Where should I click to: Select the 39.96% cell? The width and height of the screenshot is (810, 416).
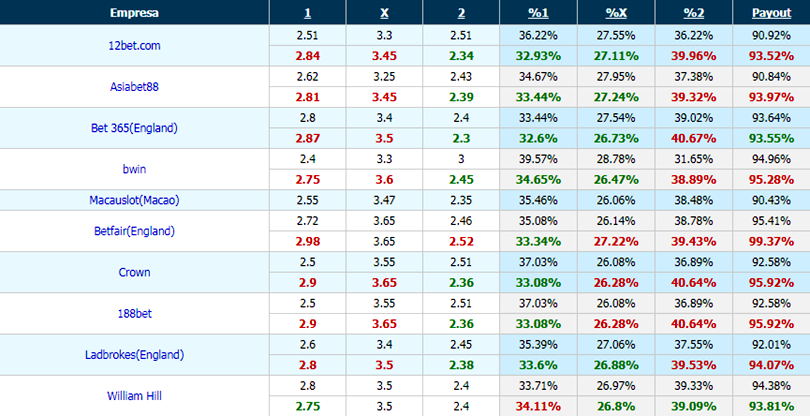coord(694,56)
